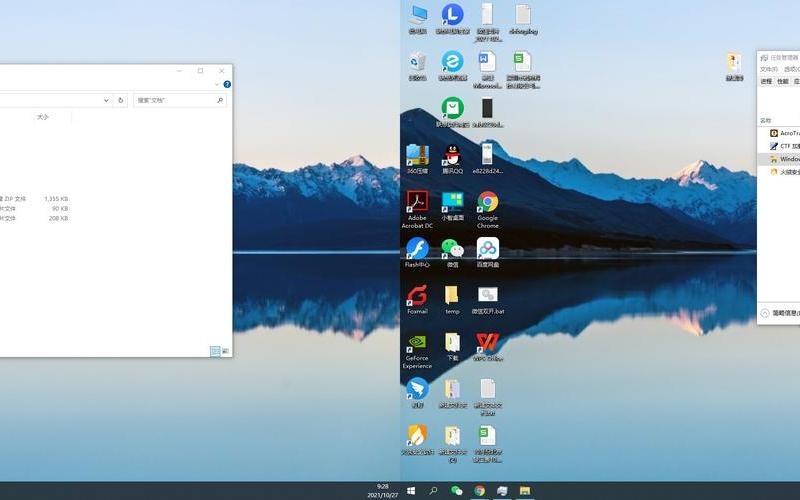Viewport: 800px width, 500px height.
Task: Select the lone folder icon beside Task Manager
Action: (x=734, y=66)
